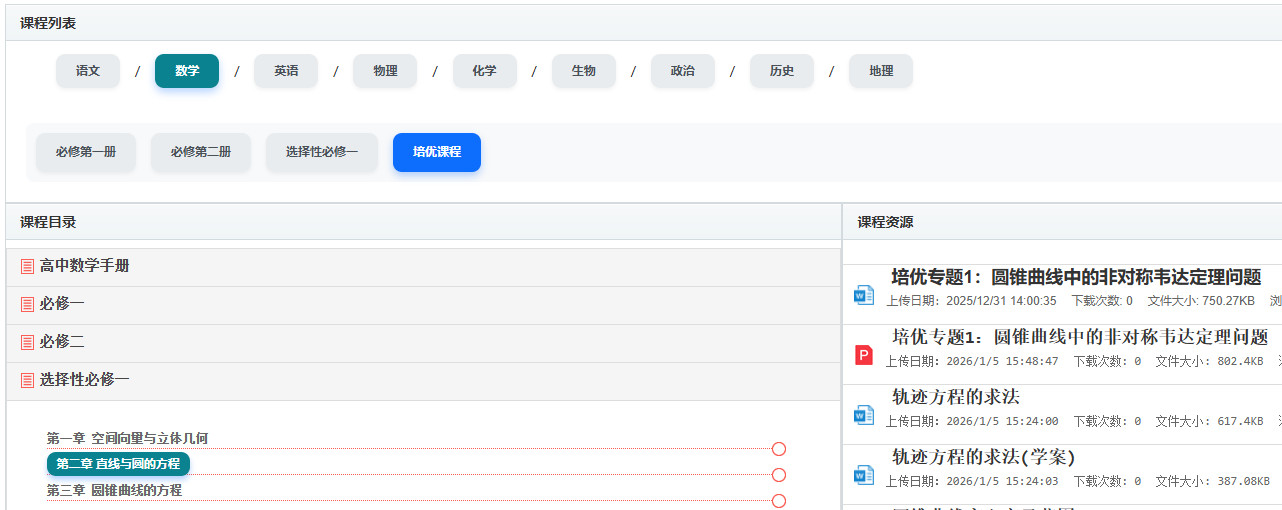Collapse the 选择性必修一 catalog section
Screen dimensions: 1282x510
(85, 380)
